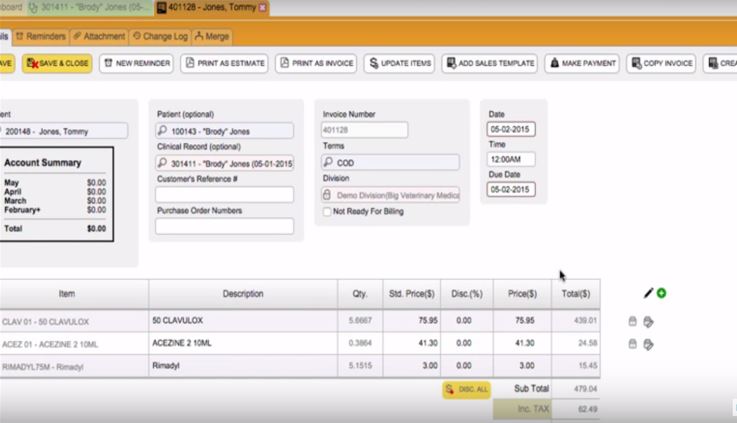This screenshot has height=423, width=737.
Task: Click the pencil edit icon above the table
Action: [649, 293]
